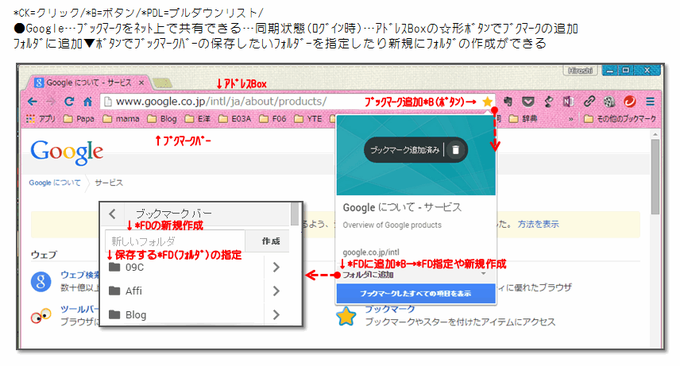Click the OneNote clipper extension icon
This screenshot has height=366, width=680.
click(x=568, y=101)
